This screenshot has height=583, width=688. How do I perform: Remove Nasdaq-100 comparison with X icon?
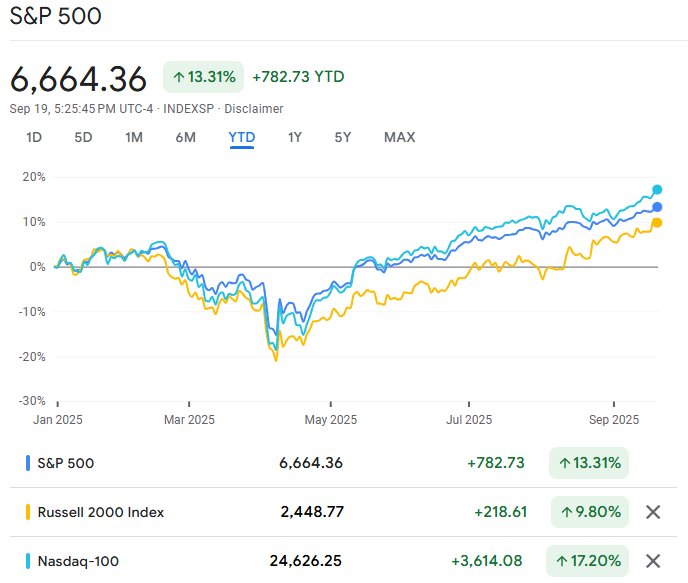click(653, 561)
